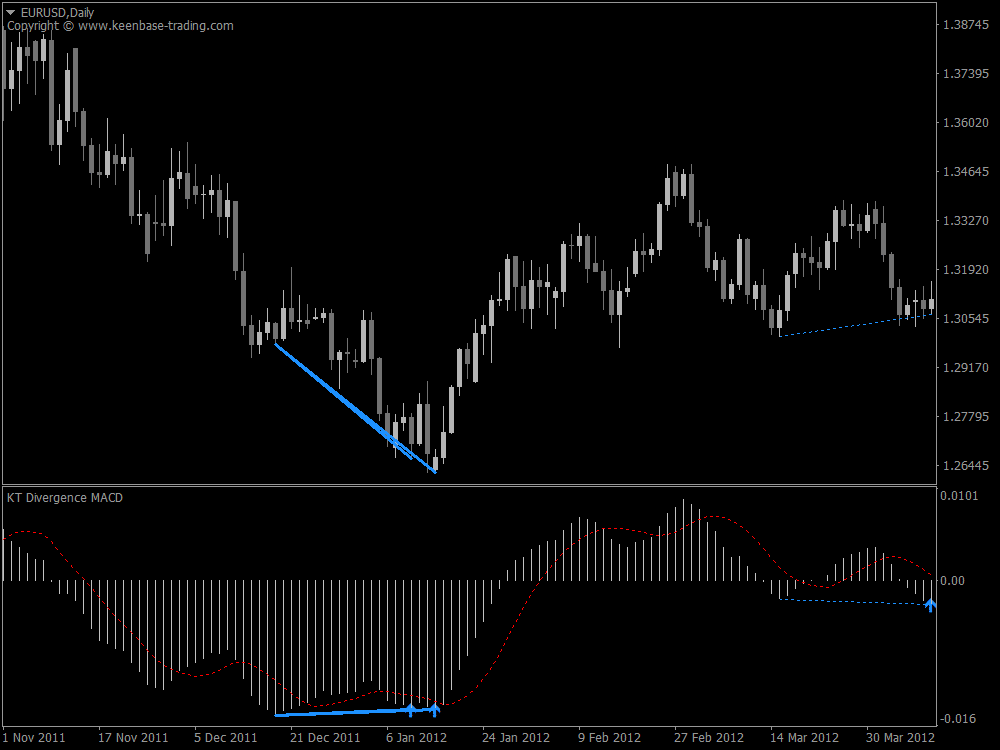Expand the EURUSD,Daily symbol dropdown triangle

click(x=10, y=9)
